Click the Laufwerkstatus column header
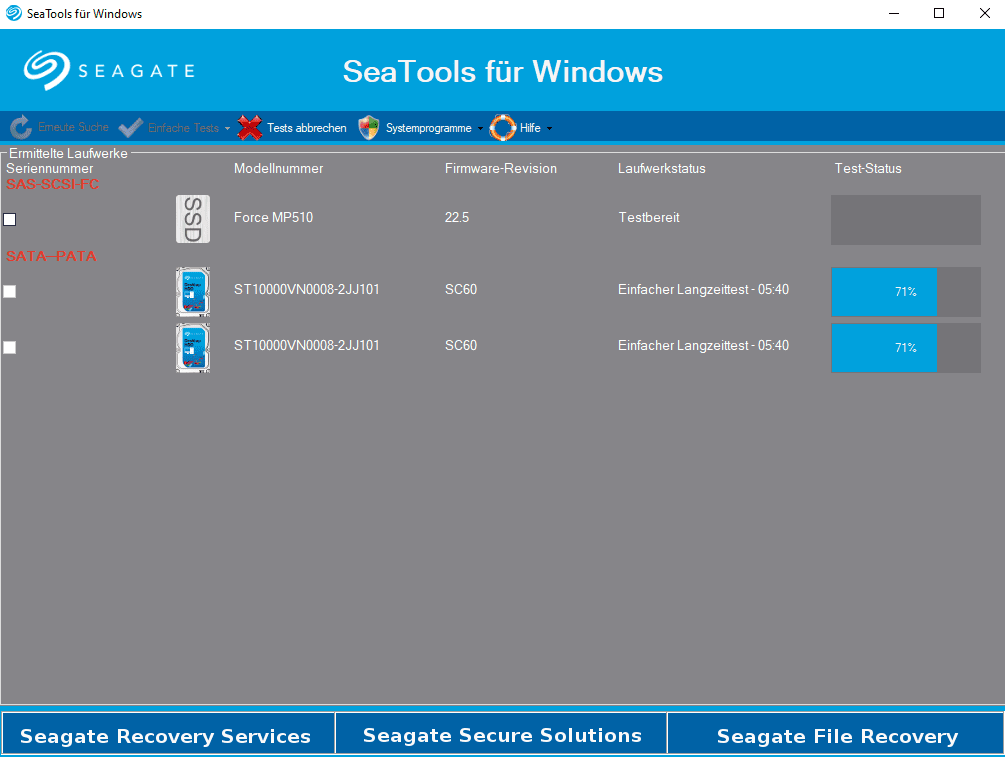The width and height of the screenshot is (1005, 757). click(x=661, y=169)
